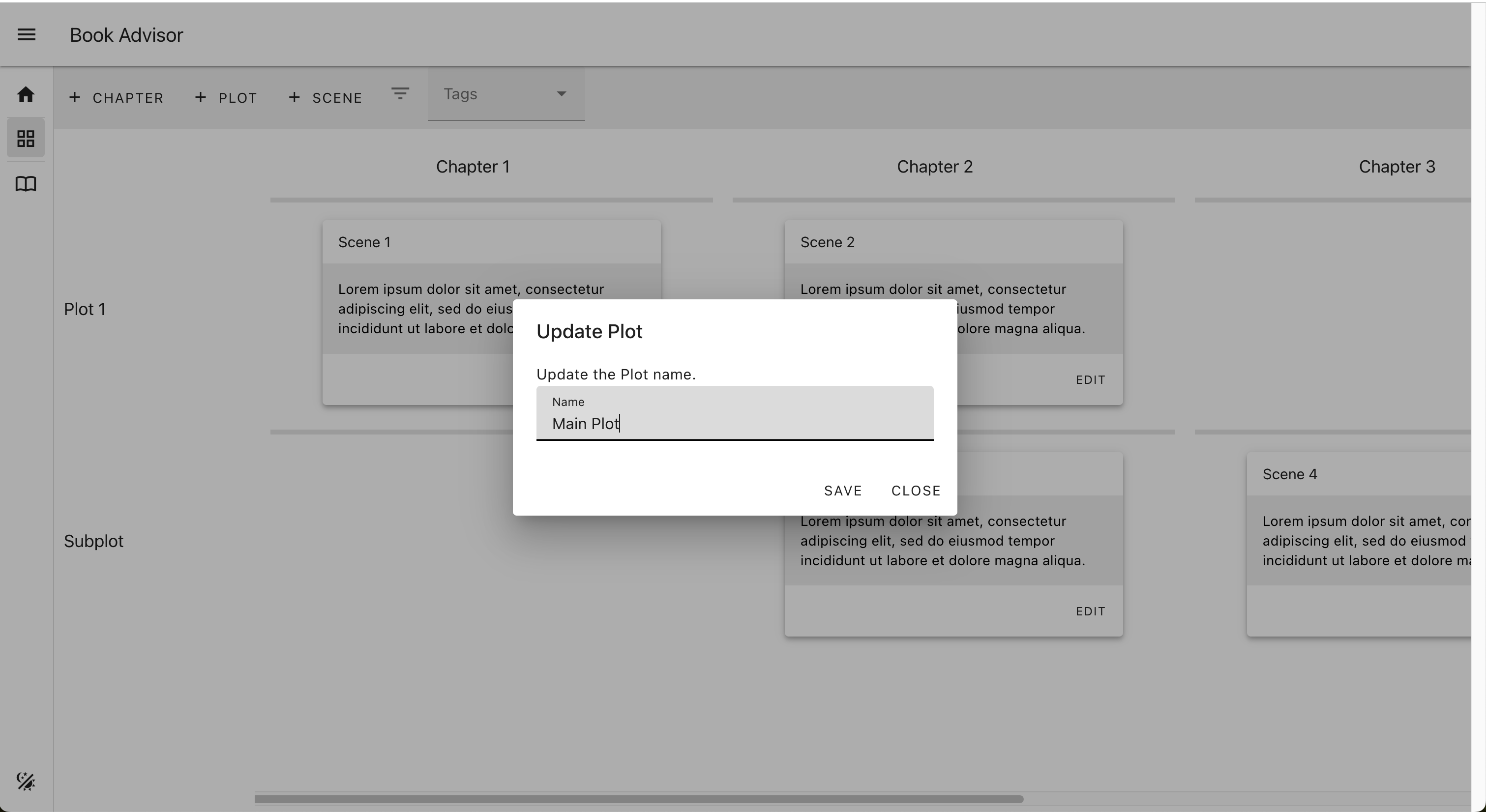This screenshot has width=1486, height=812.
Task: Close the Update Plot dialog
Action: (916, 491)
